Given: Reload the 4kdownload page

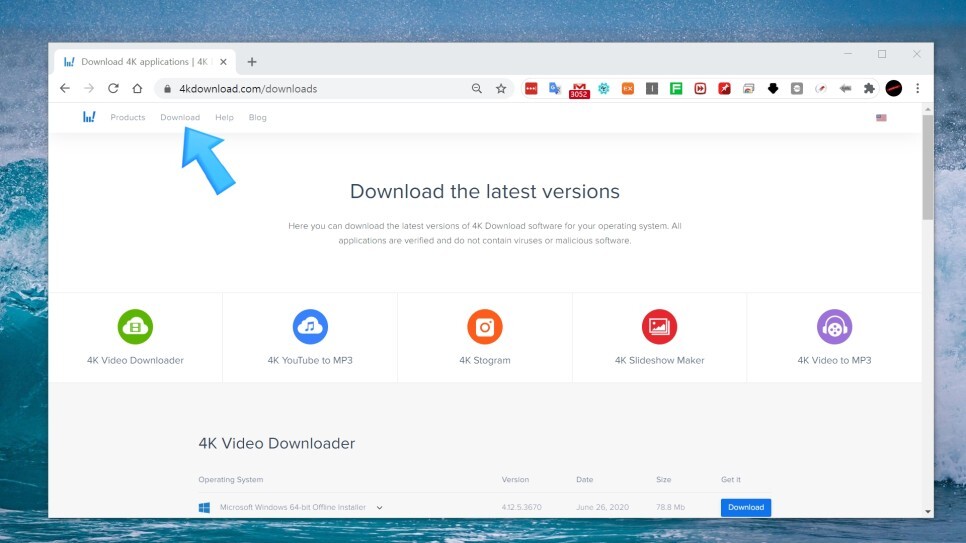Looking at the screenshot, I should click(113, 88).
